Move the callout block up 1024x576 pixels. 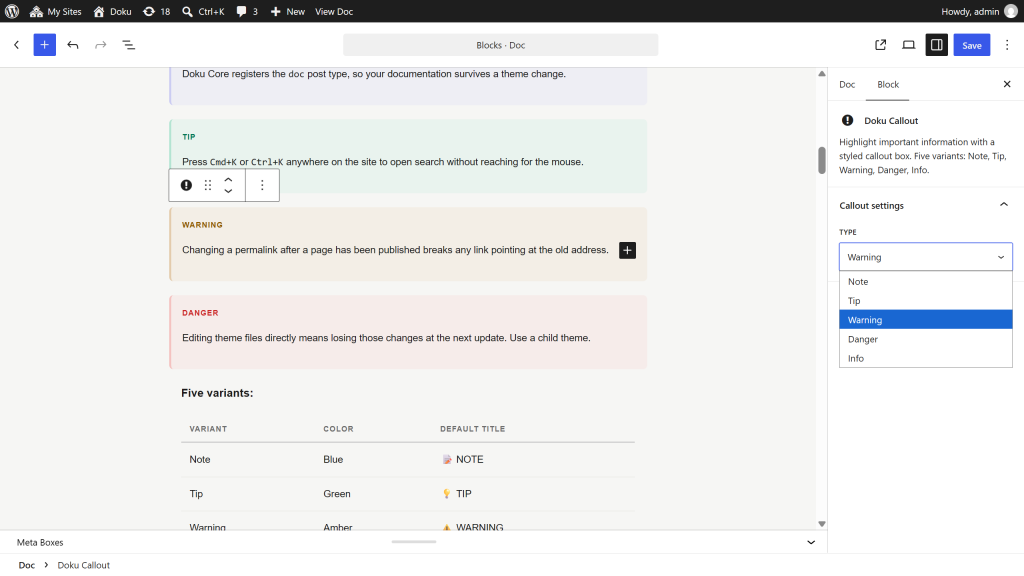tap(228, 179)
